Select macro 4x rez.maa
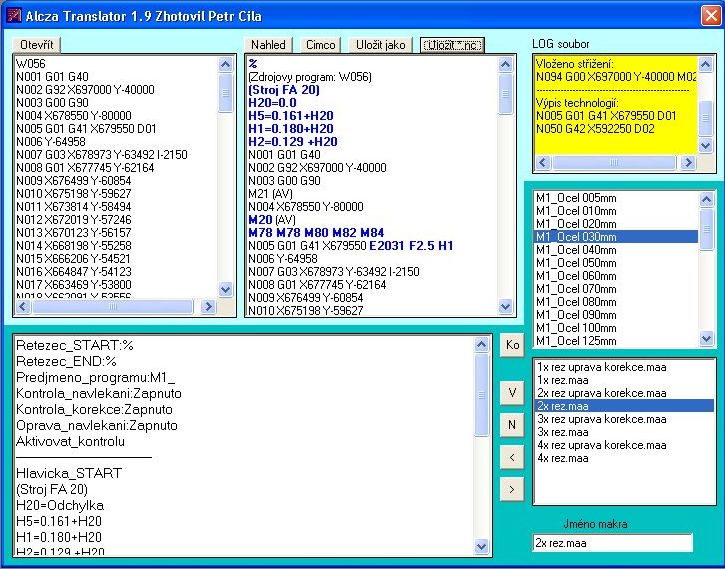Screen dimensions: 725x569 624,458
